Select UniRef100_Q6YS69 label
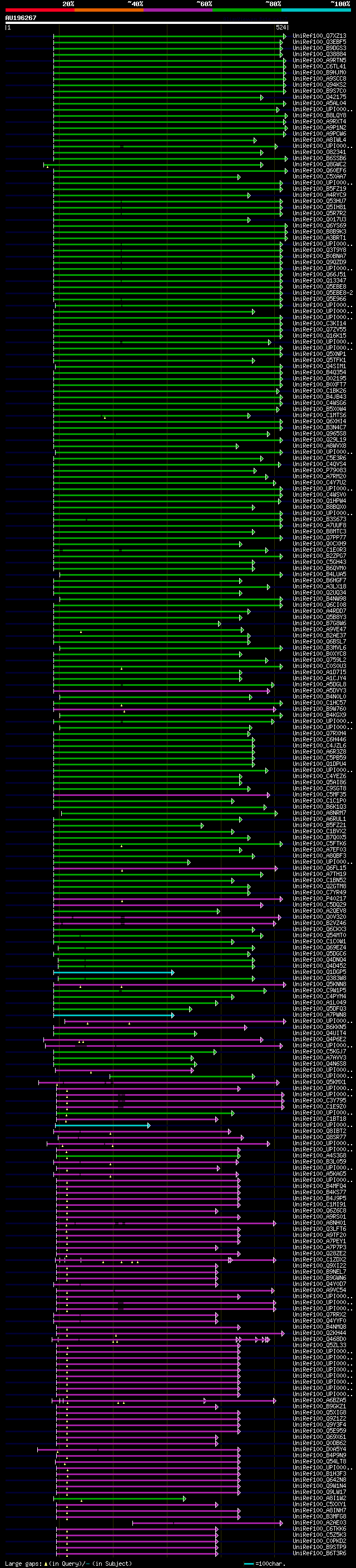 point(319,225)
